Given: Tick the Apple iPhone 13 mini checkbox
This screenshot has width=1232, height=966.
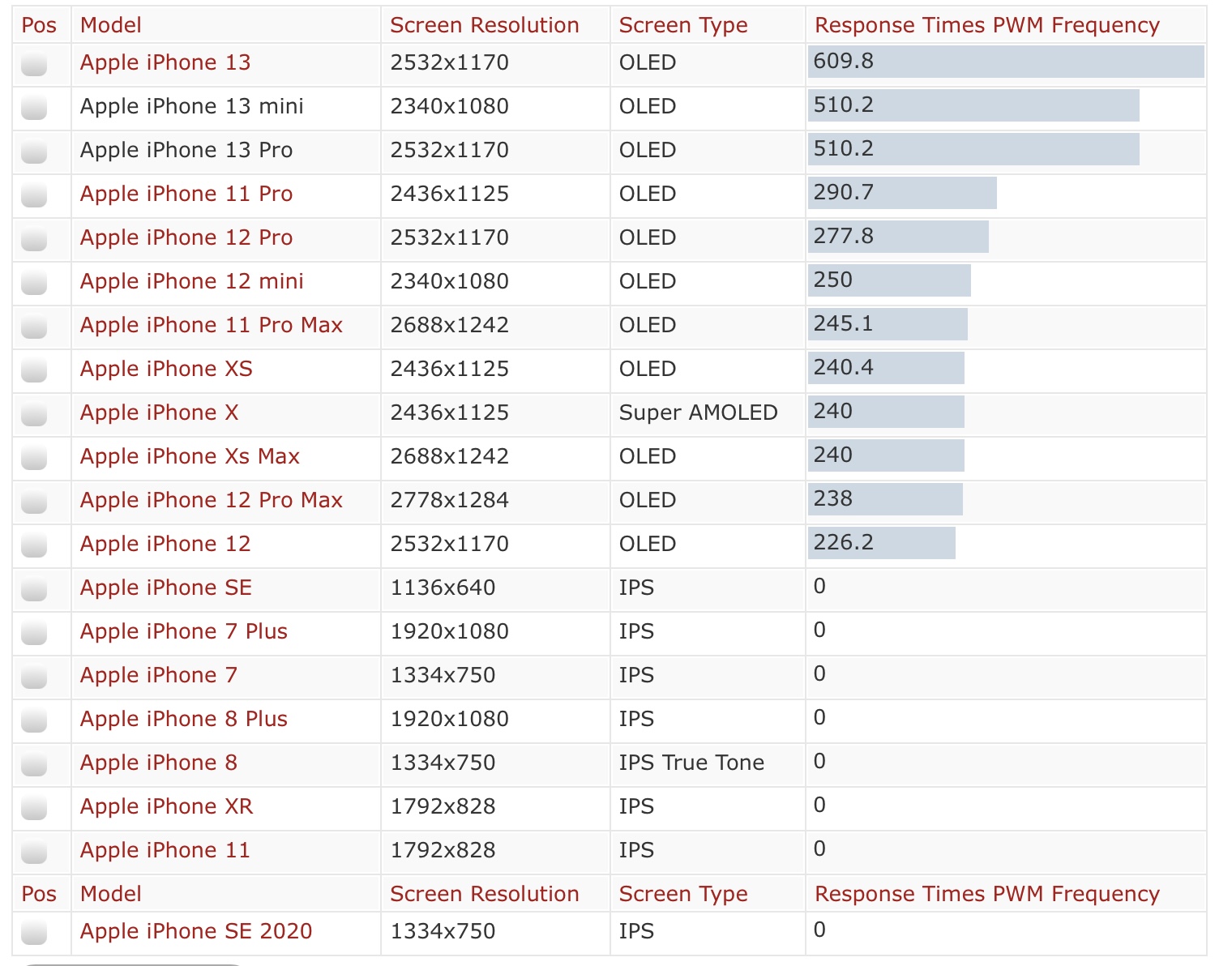Looking at the screenshot, I should pos(34,108).
